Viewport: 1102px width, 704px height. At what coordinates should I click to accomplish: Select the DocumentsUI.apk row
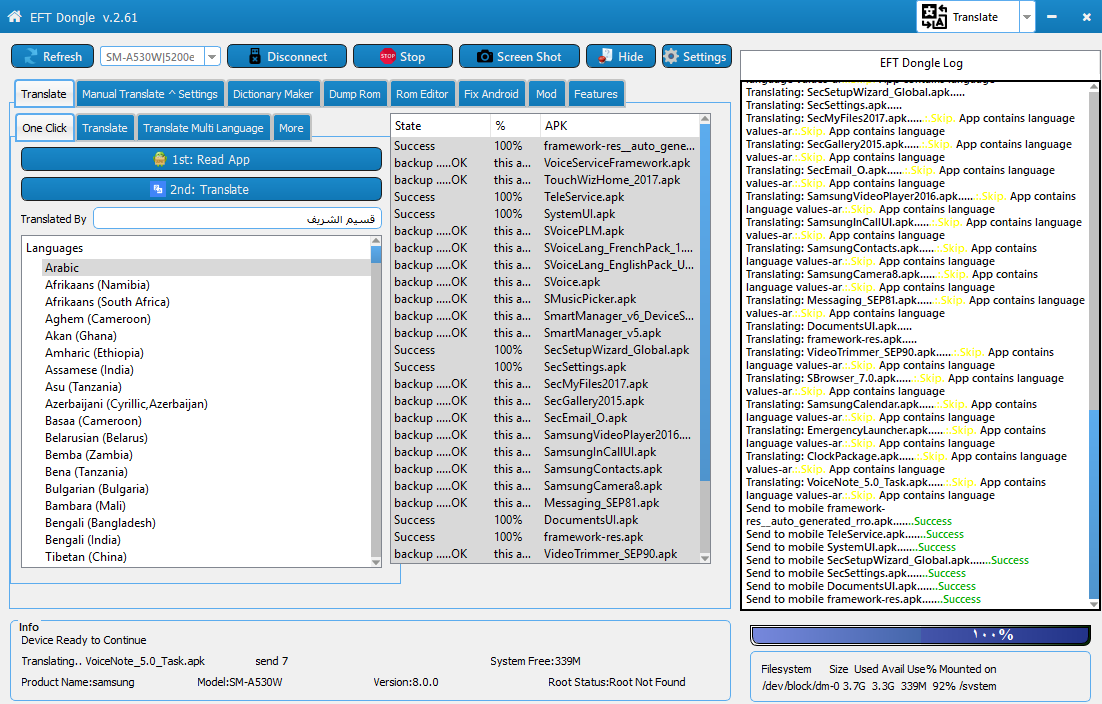545,520
